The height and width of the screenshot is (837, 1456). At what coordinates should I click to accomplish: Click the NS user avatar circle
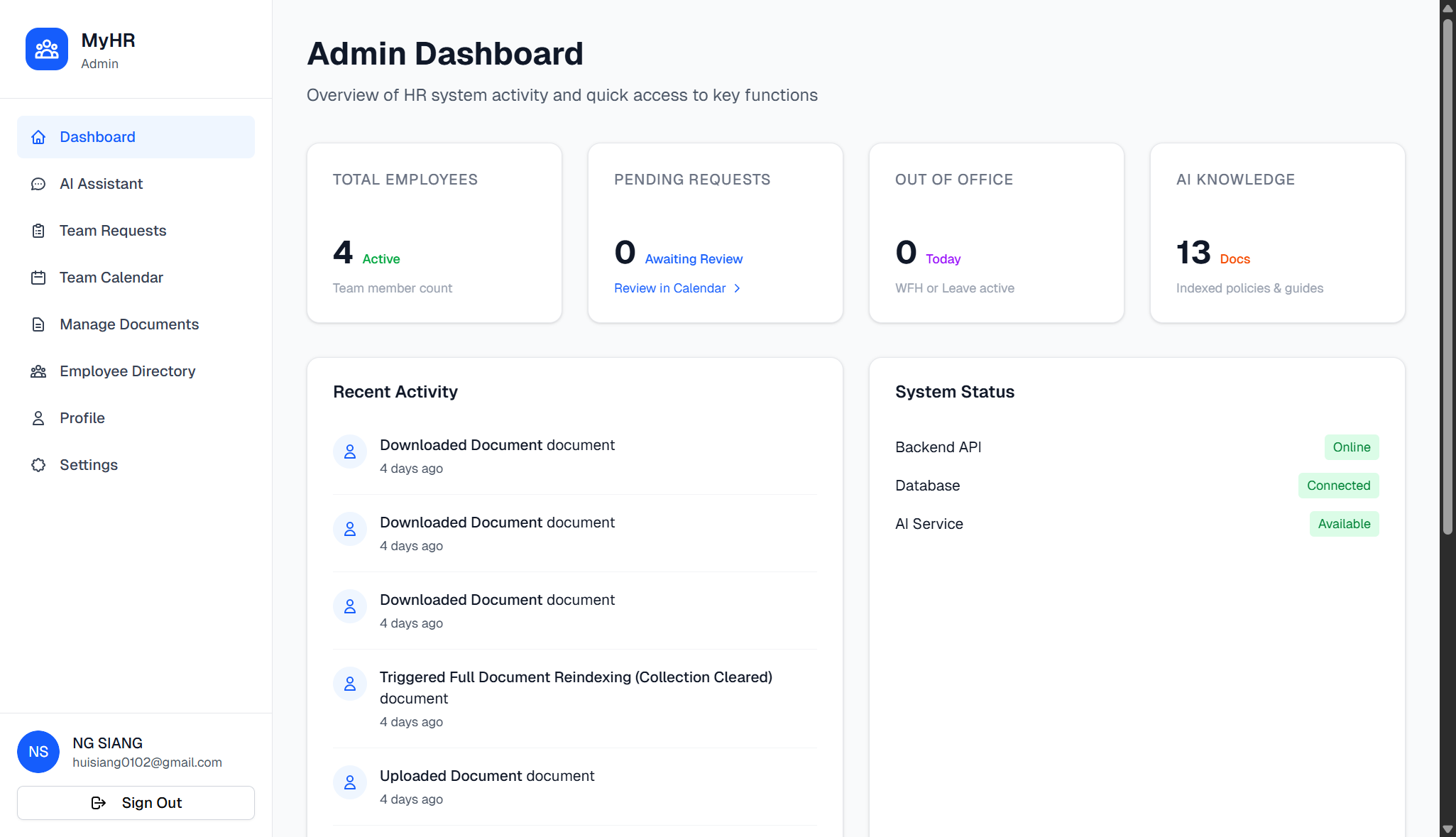coord(38,752)
